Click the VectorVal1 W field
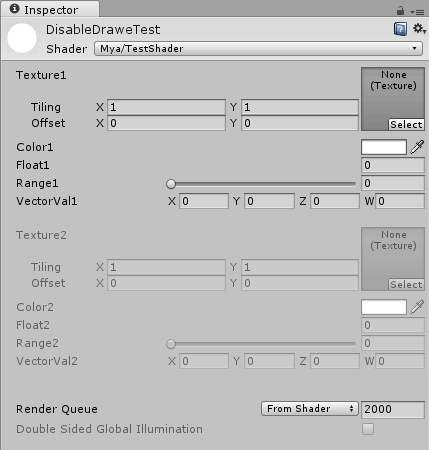 pyautogui.click(x=400, y=201)
